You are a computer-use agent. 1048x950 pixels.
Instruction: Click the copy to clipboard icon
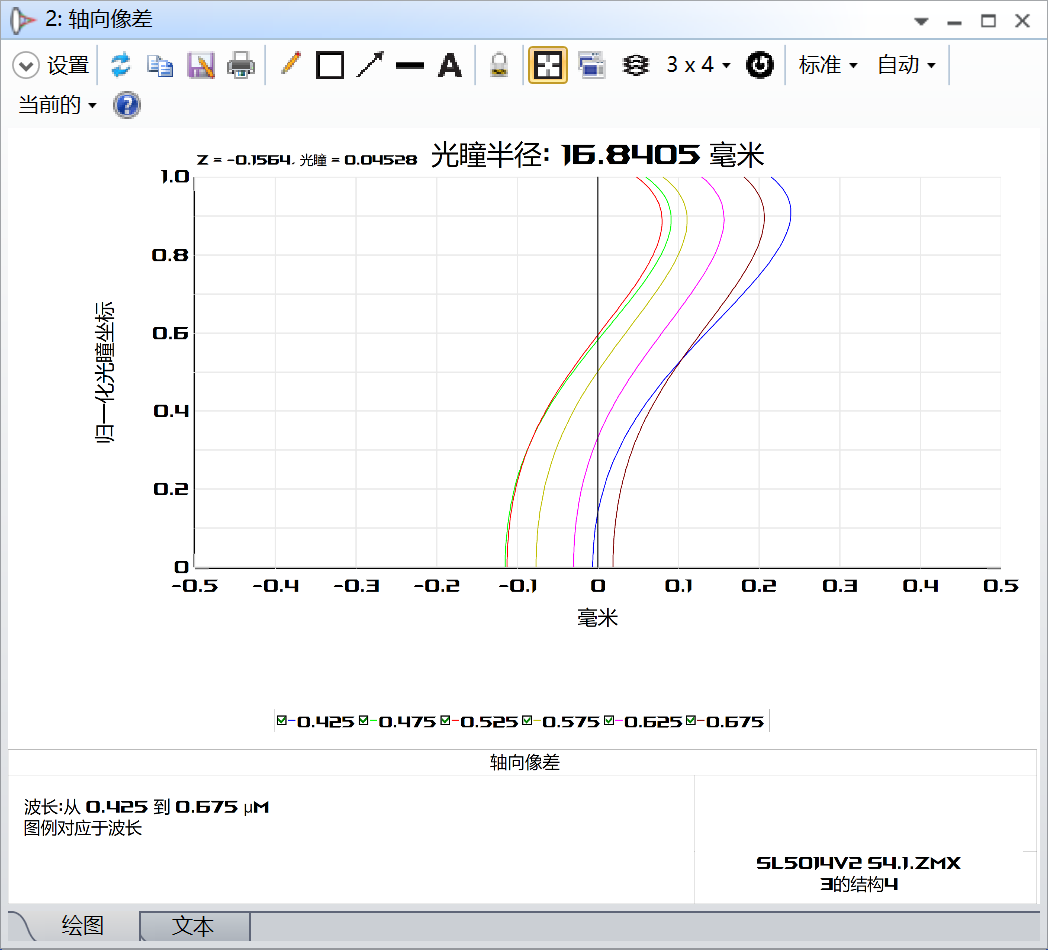tap(160, 66)
